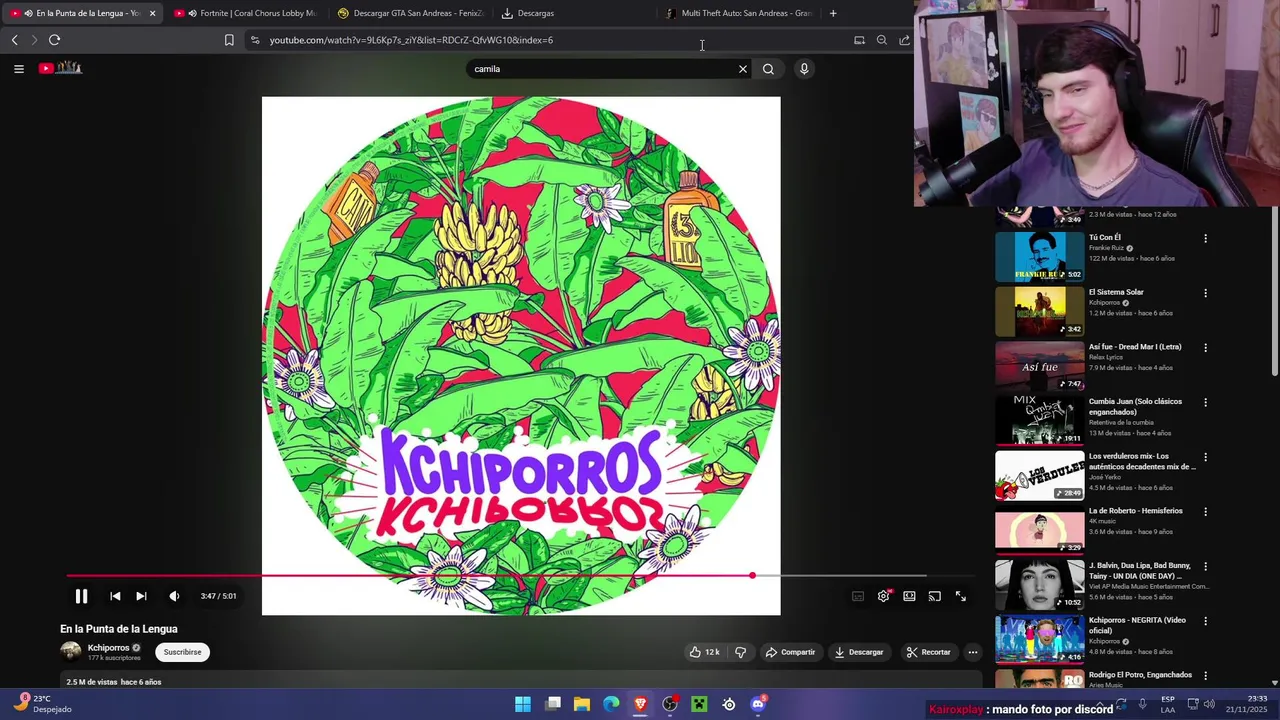The height and width of the screenshot is (720, 1280).
Task: Open options for Kchiporros NEGRITA video
Action: click(1205, 621)
